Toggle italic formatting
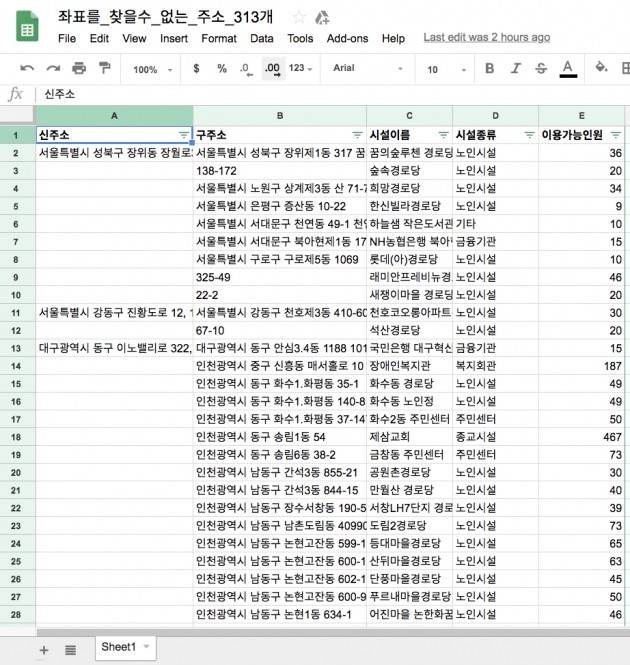 pos(516,69)
